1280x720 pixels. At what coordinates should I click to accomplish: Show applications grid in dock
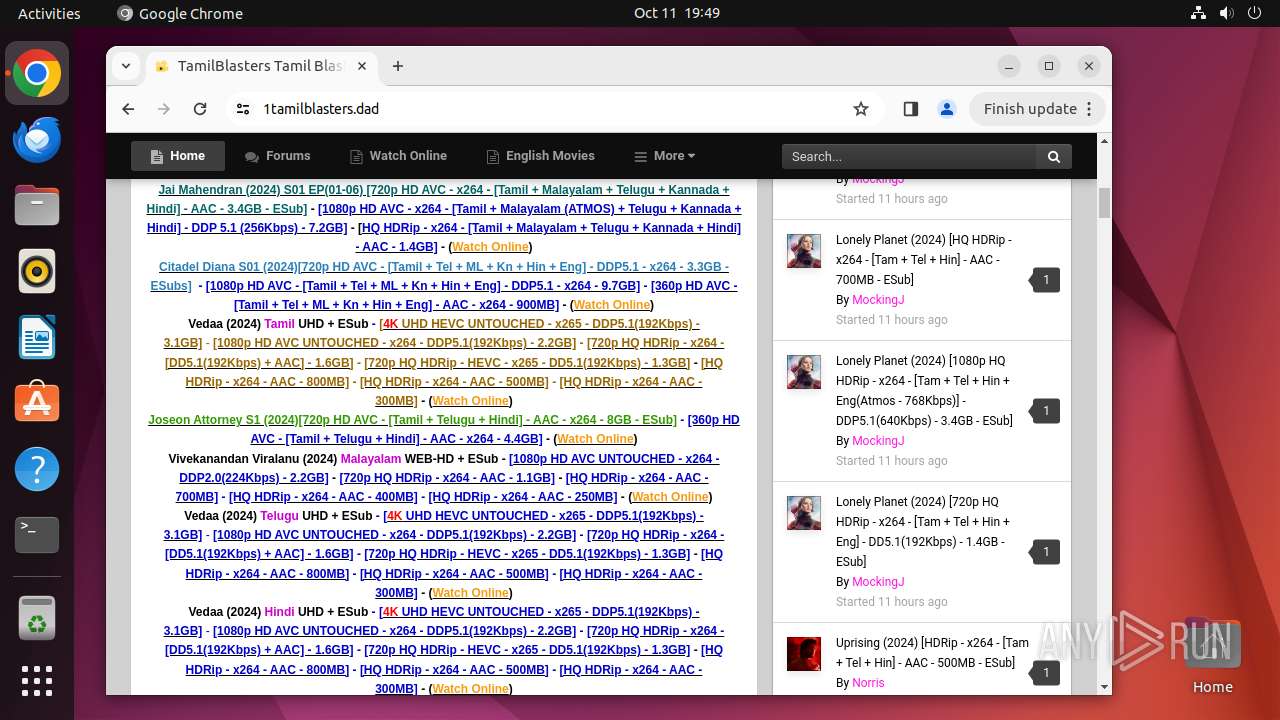tap(37, 681)
